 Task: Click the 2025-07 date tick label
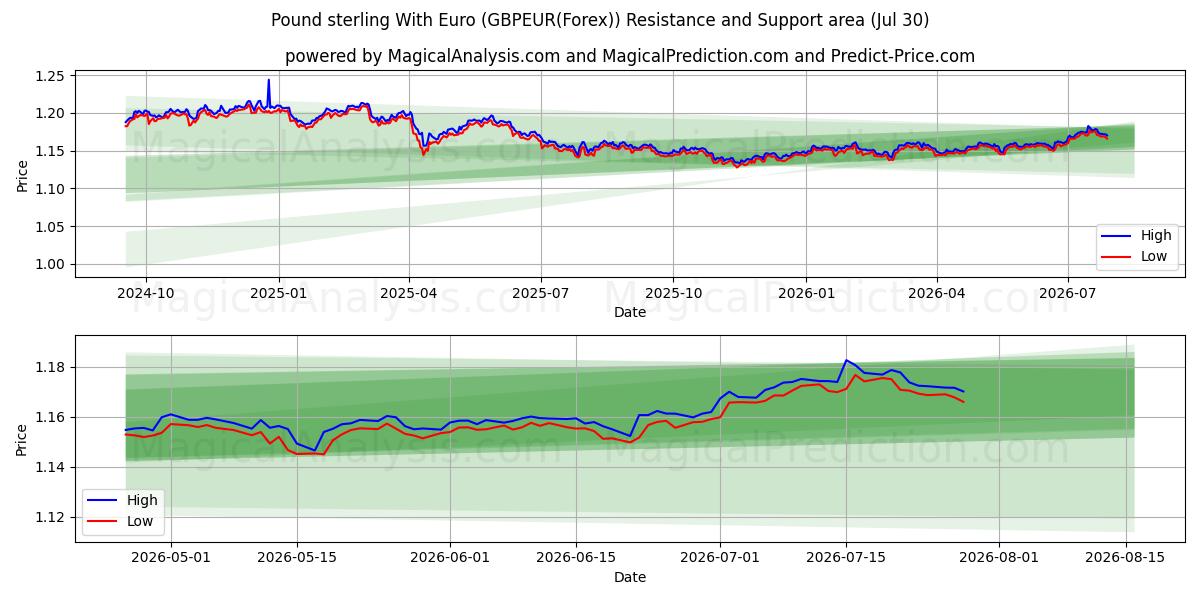click(541, 293)
